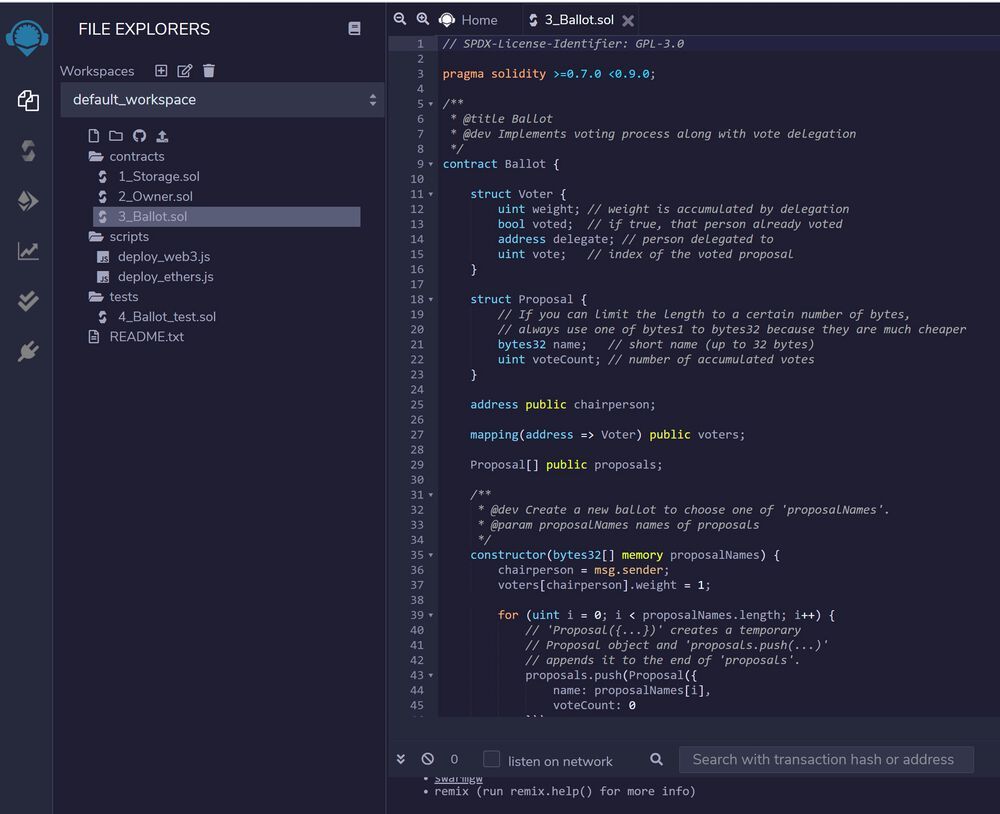Open the Plugin manager plug icon
Screen dimensions: 1000x814
27,350
